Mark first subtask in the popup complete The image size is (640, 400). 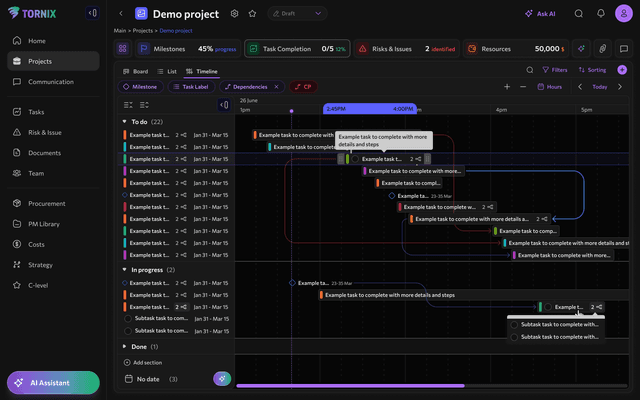tap(515, 324)
